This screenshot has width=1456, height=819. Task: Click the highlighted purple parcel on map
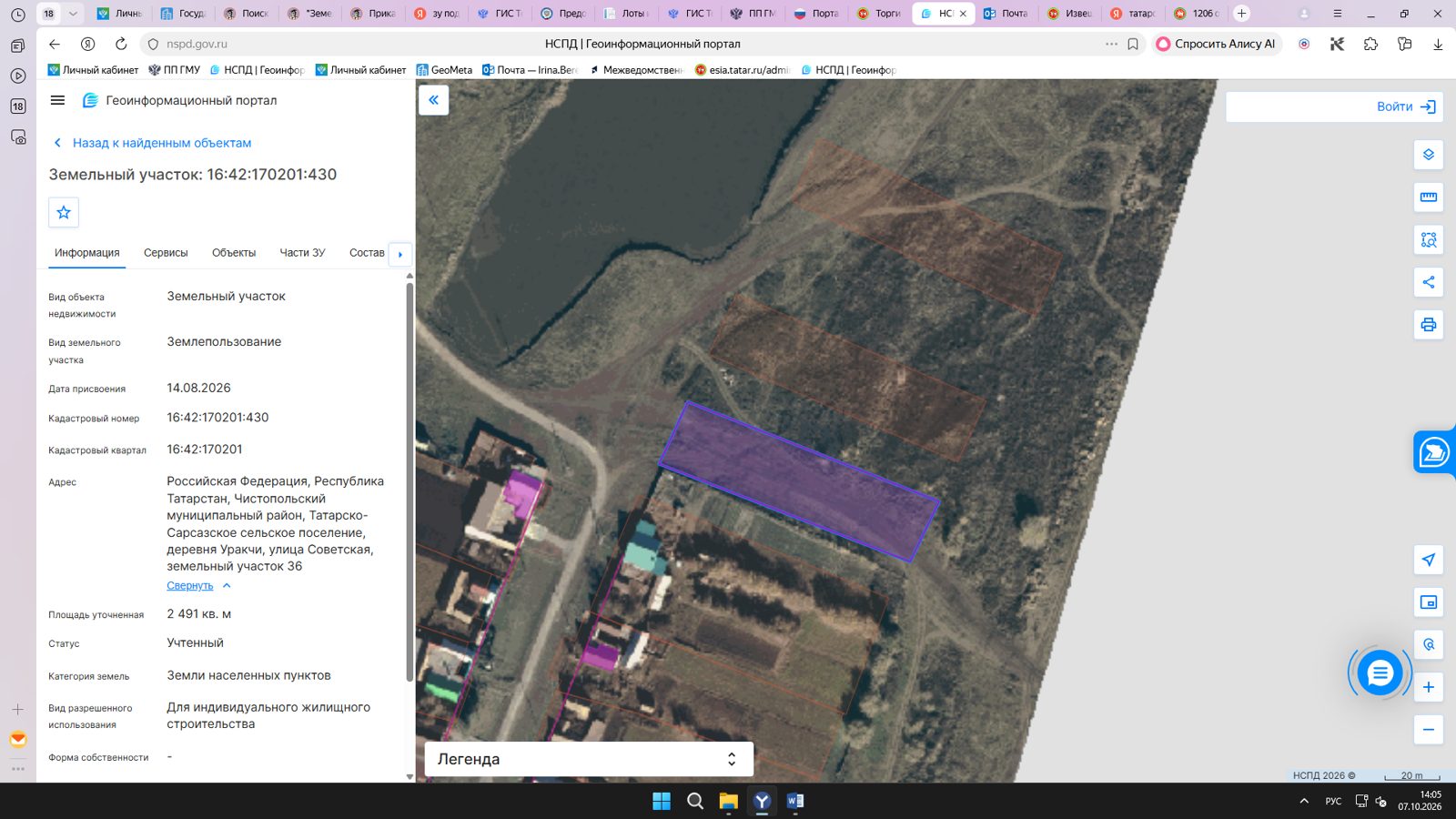(x=798, y=481)
